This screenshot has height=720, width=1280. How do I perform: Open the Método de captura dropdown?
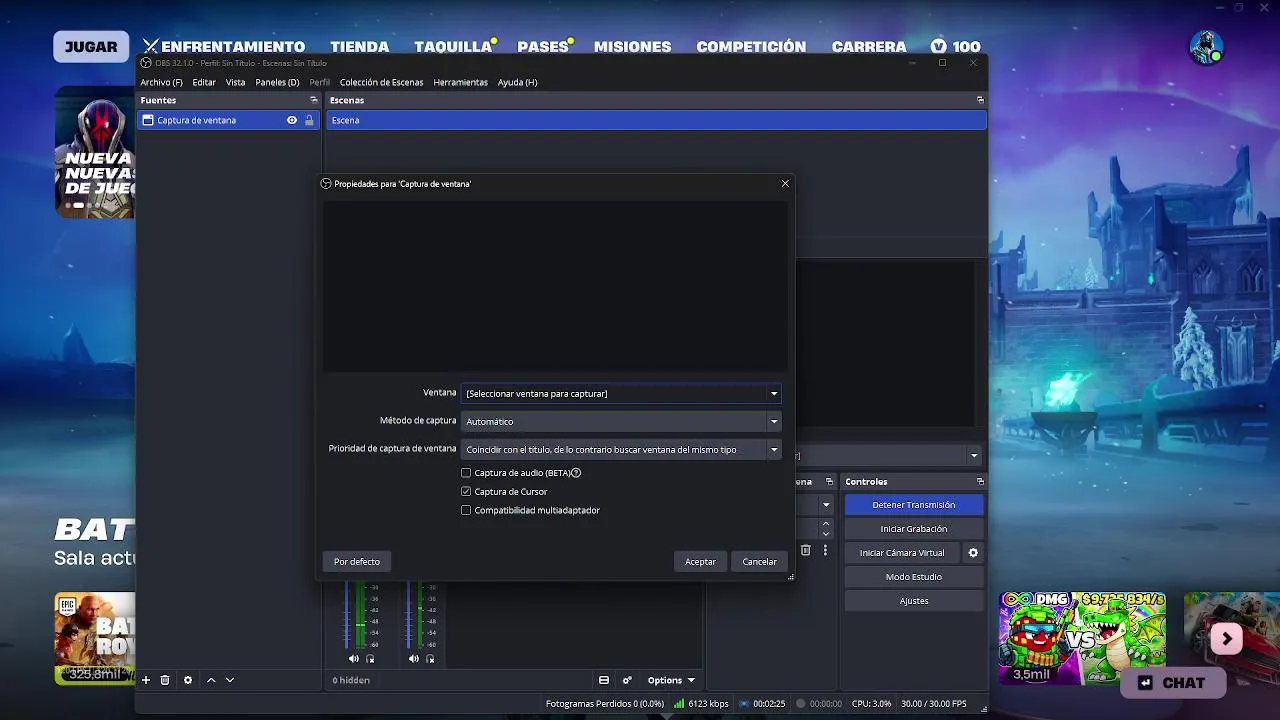click(x=621, y=422)
